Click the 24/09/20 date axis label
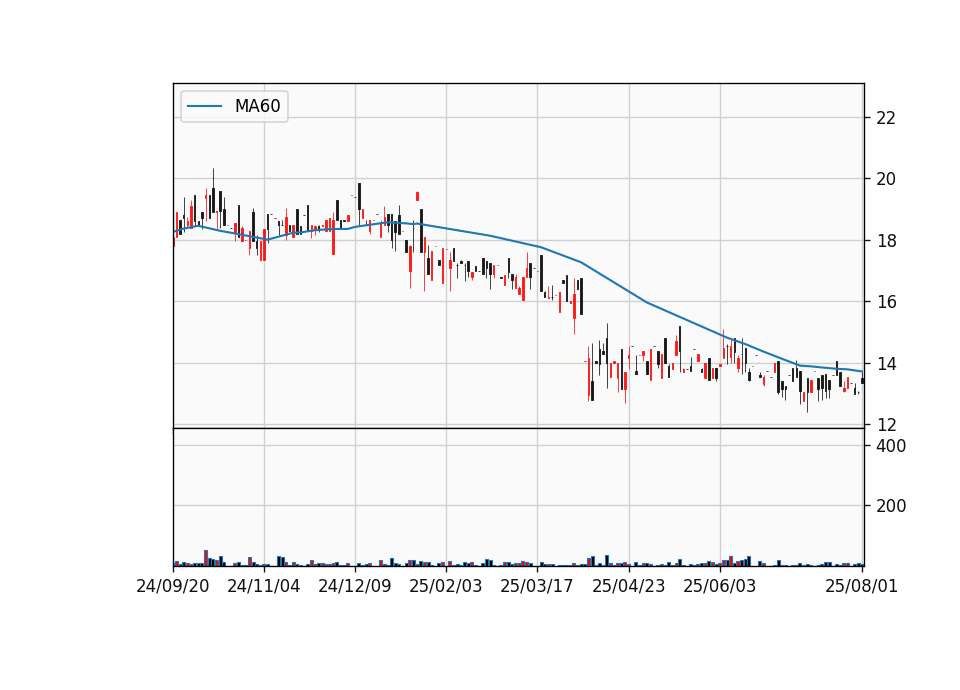This screenshot has width=960, height=690. 173,586
